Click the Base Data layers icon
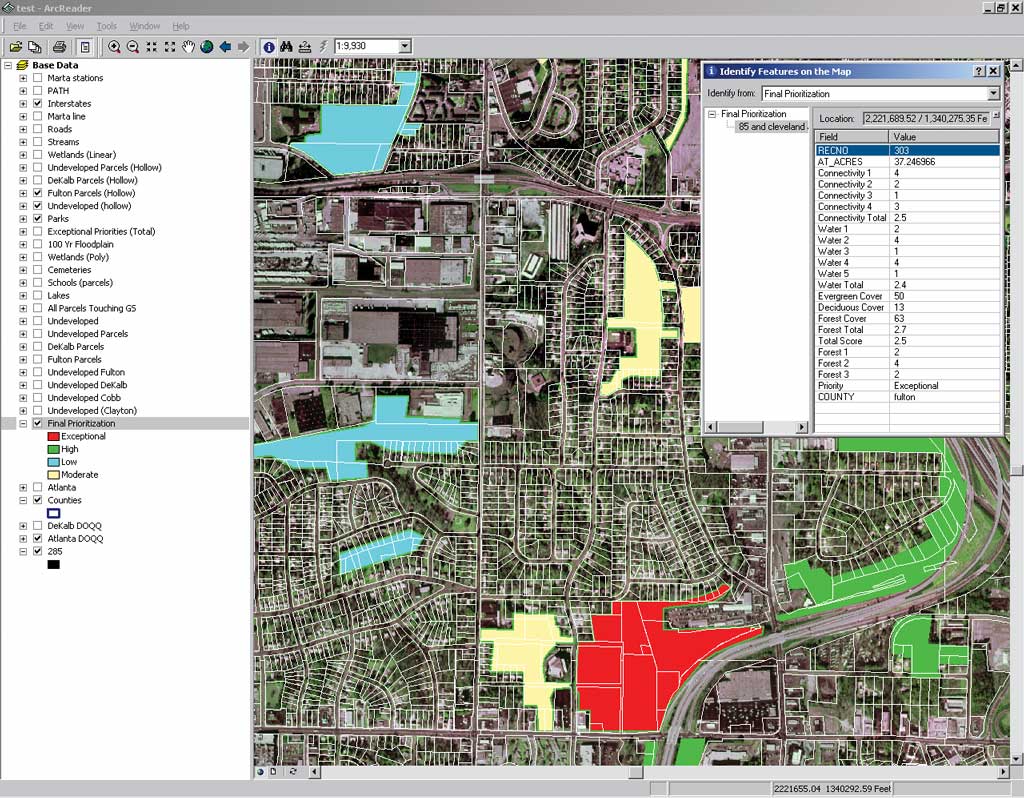The image size is (1024, 798). pos(22,65)
